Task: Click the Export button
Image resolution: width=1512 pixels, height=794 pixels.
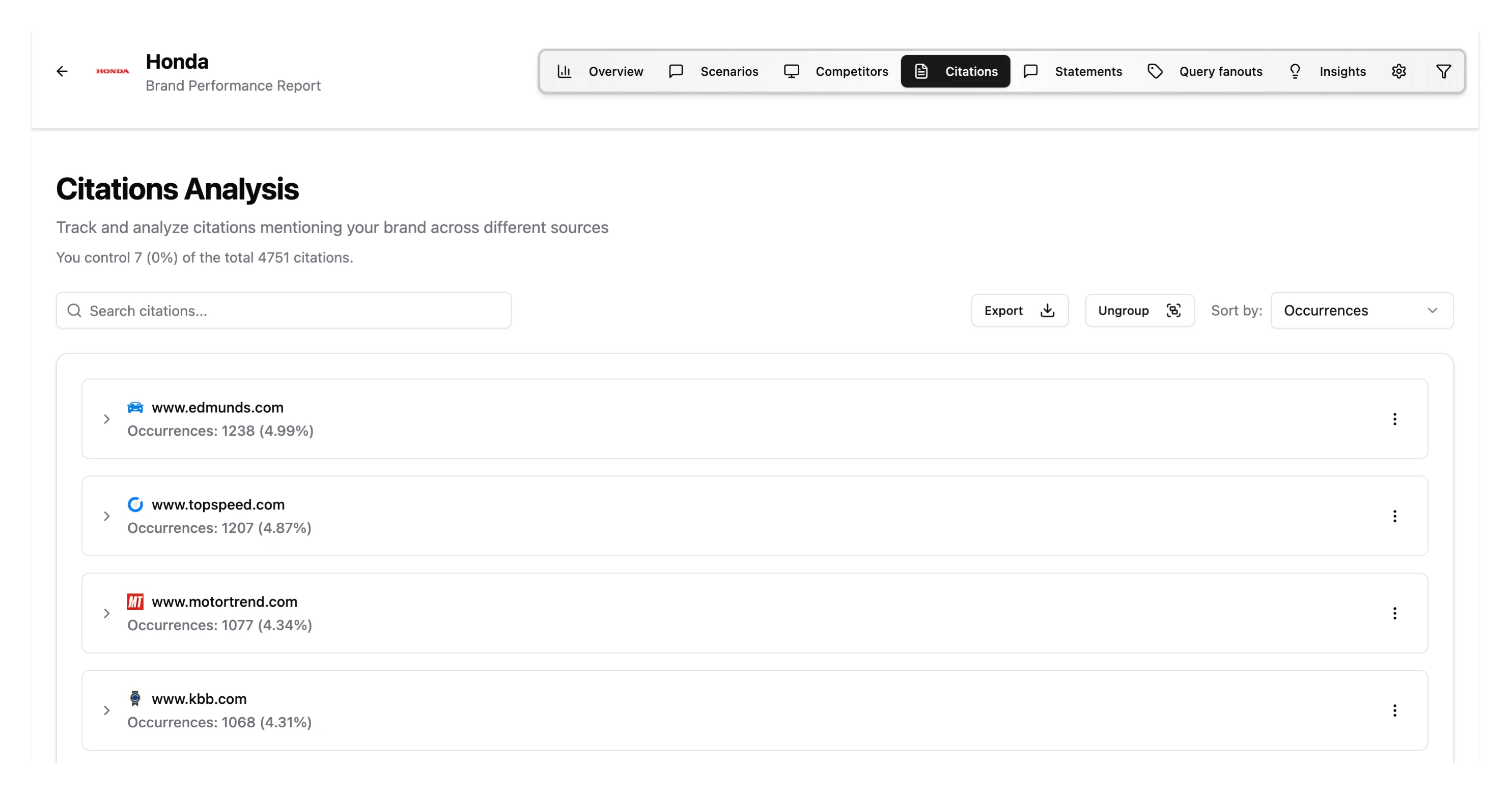Action: click(x=1019, y=310)
